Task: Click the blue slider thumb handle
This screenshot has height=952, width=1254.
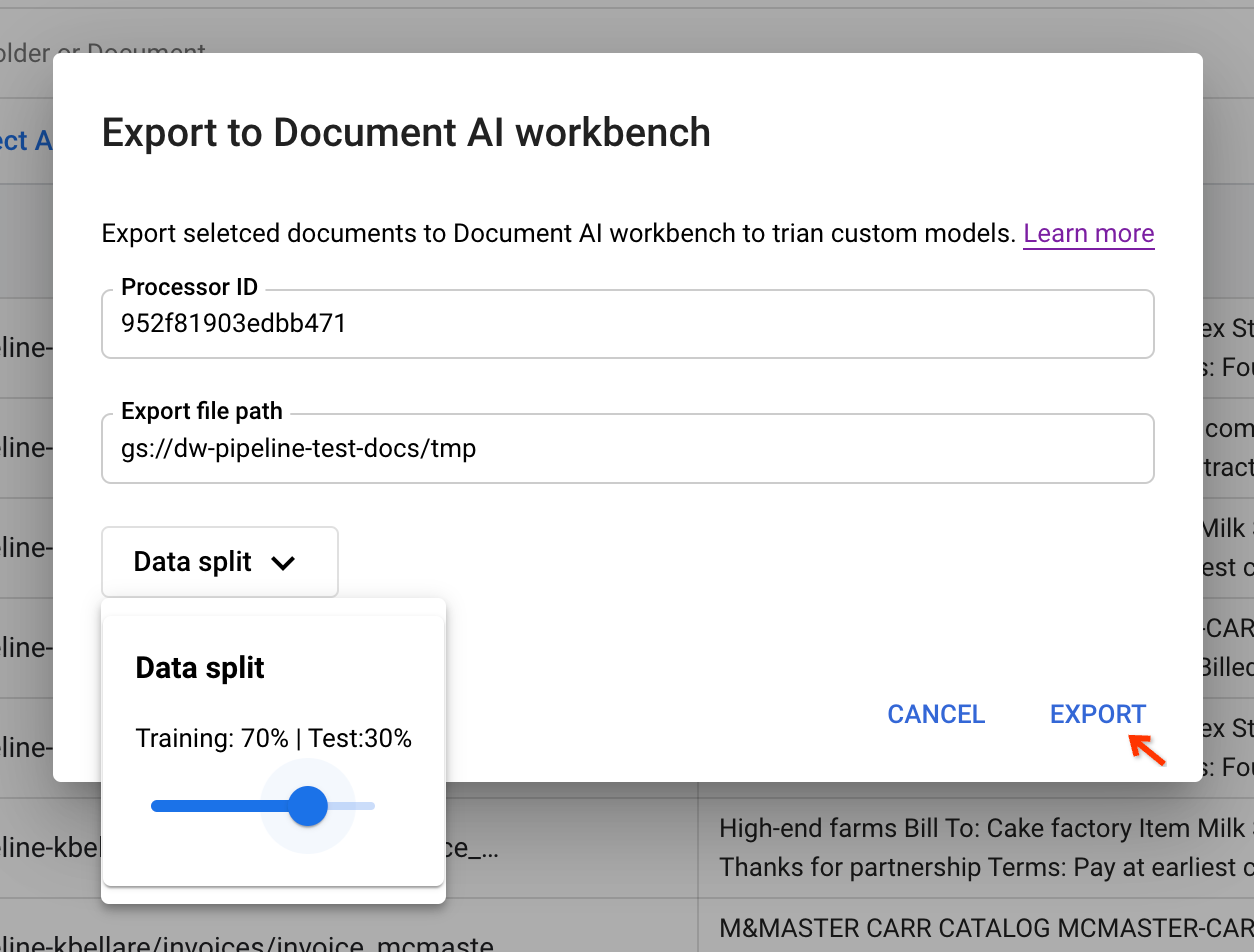Action: (x=308, y=806)
